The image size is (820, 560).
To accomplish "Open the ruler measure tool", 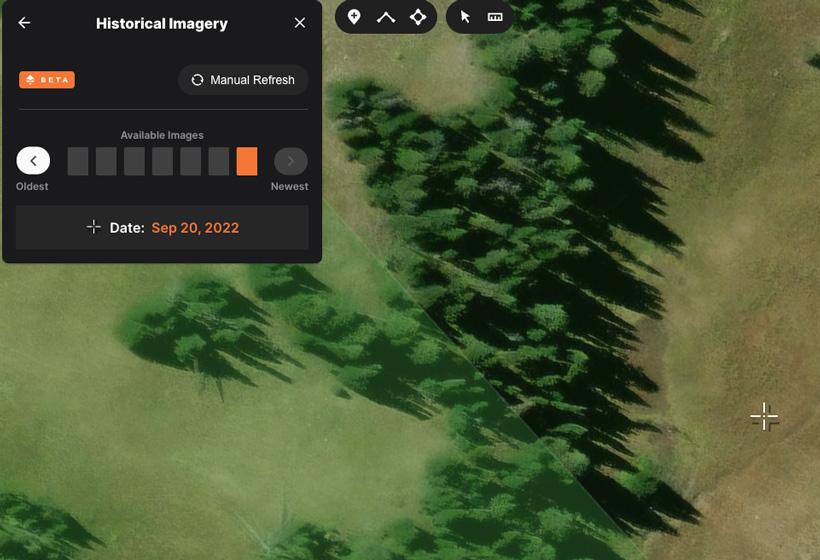I will [495, 17].
